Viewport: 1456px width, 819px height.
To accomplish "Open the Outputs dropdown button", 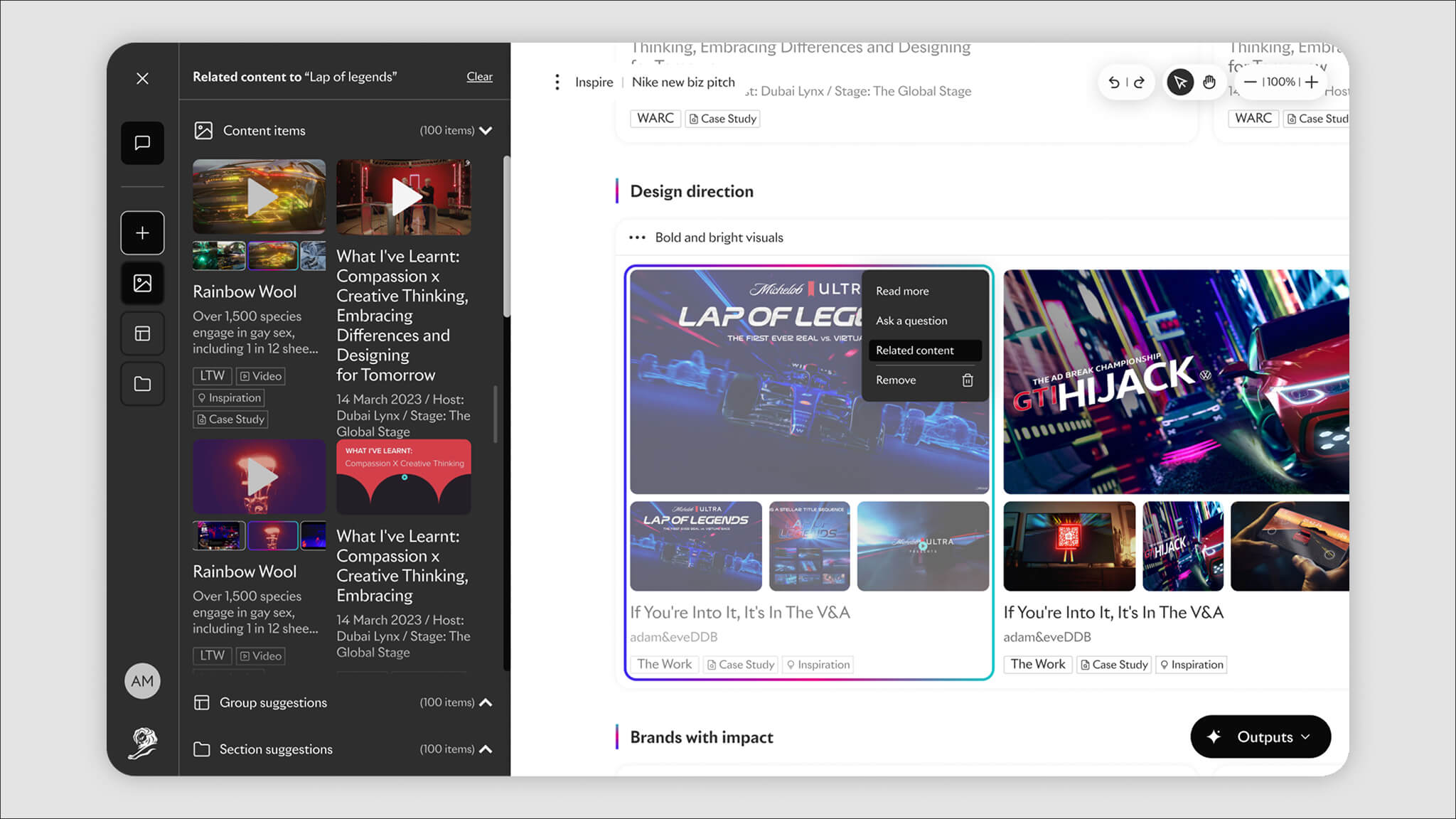I will pyautogui.click(x=1260, y=737).
